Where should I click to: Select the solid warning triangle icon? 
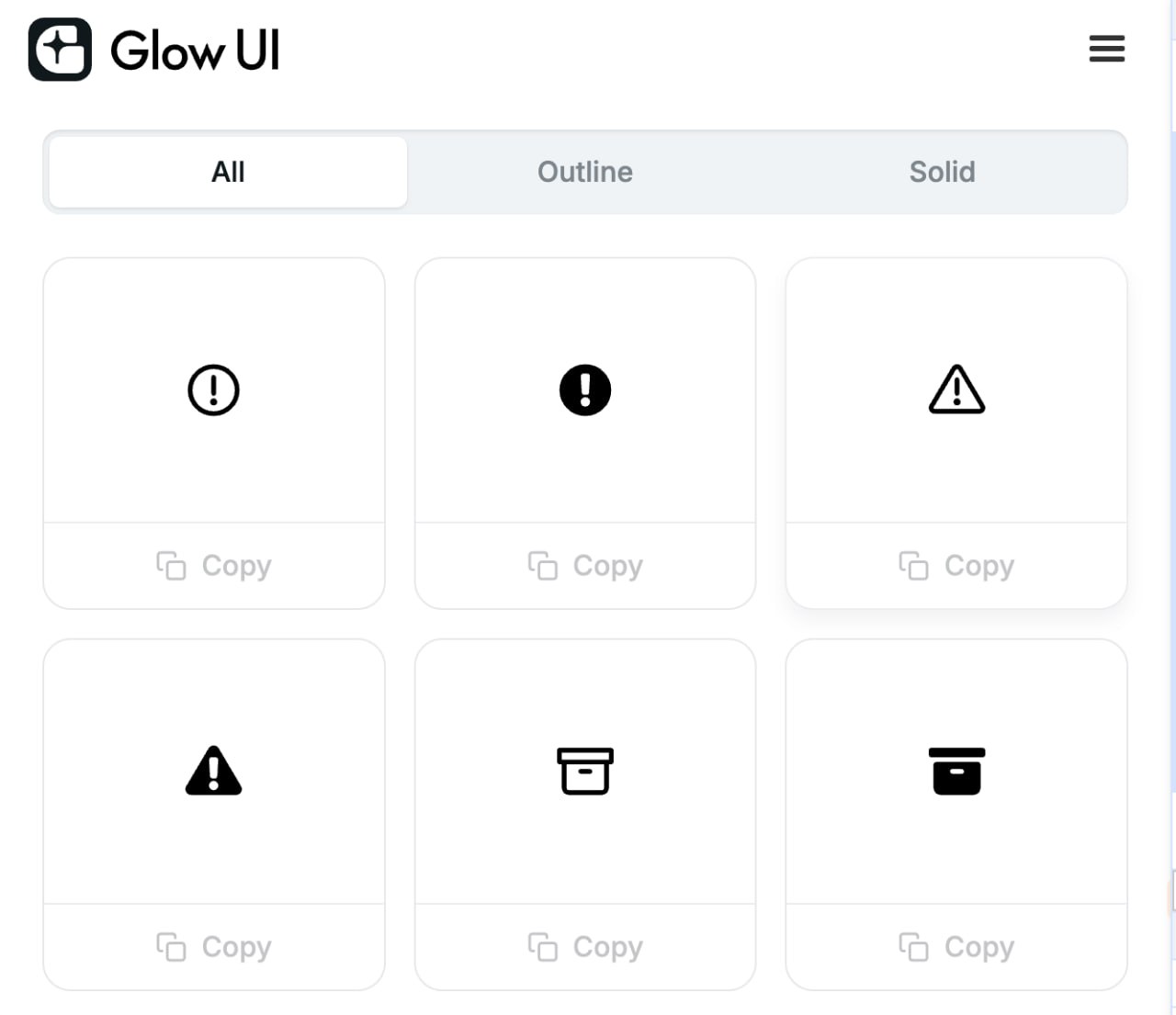[x=214, y=771]
